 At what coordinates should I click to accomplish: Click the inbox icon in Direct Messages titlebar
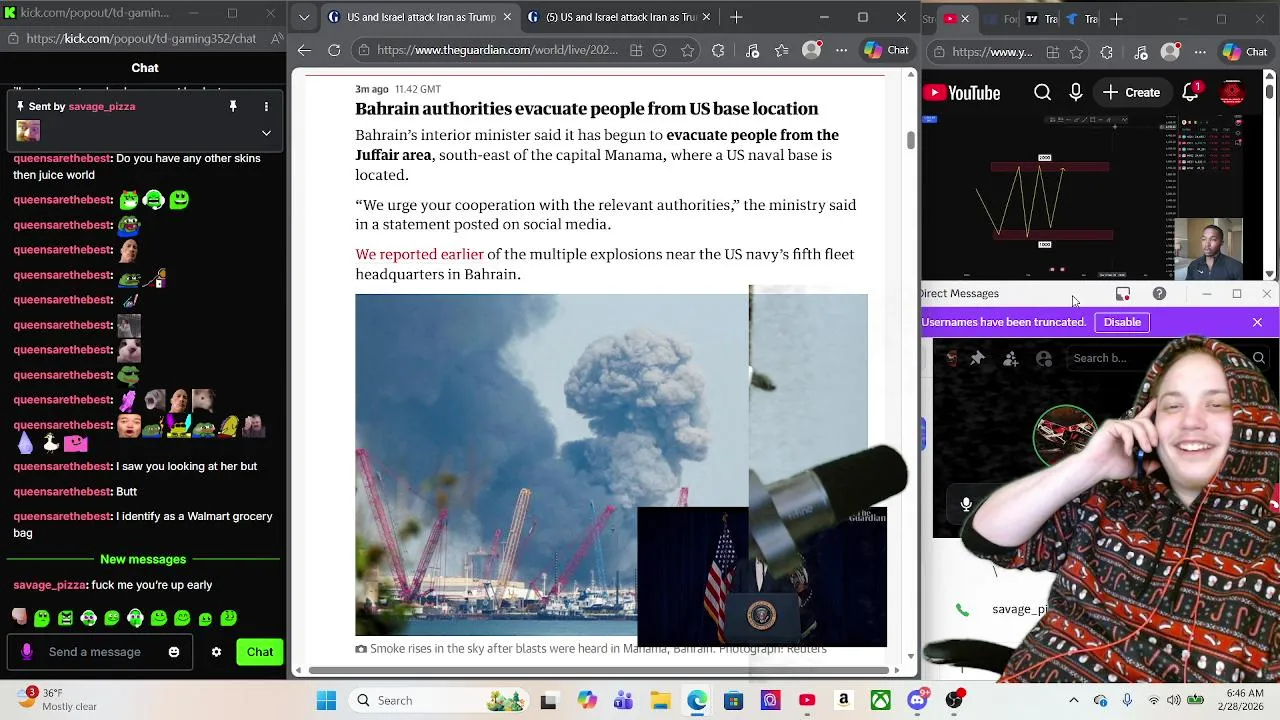click(1123, 294)
